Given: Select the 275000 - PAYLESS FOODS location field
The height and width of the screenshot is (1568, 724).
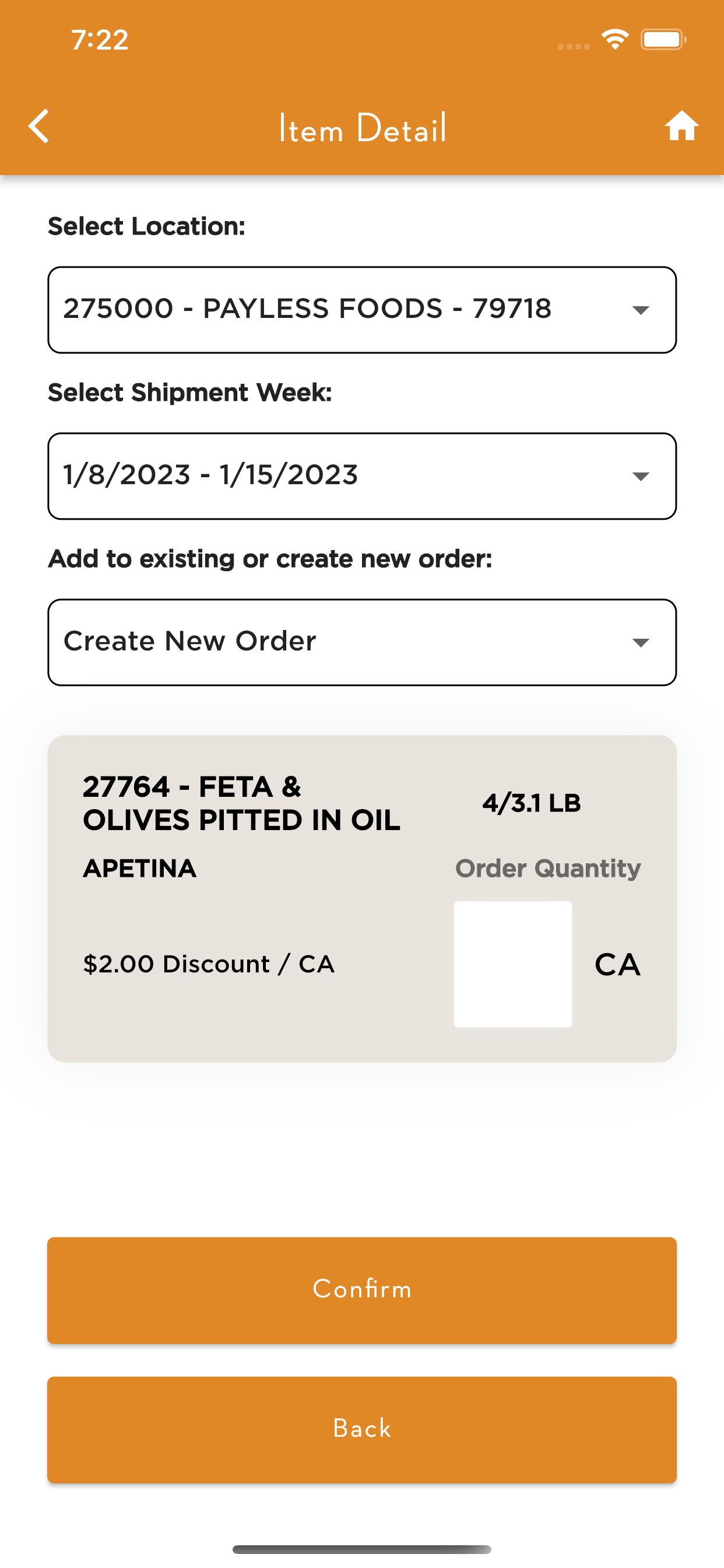Looking at the screenshot, I should 362,310.
